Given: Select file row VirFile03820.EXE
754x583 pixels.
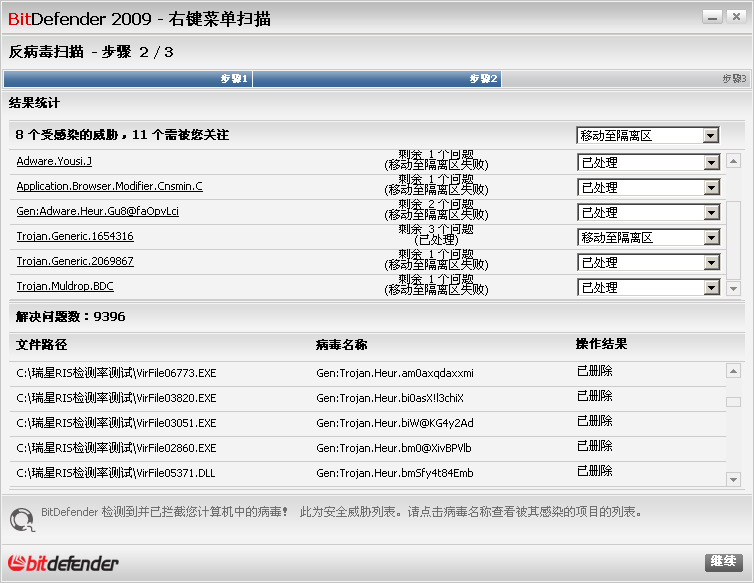Looking at the screenshot, I should coord(367,398).
